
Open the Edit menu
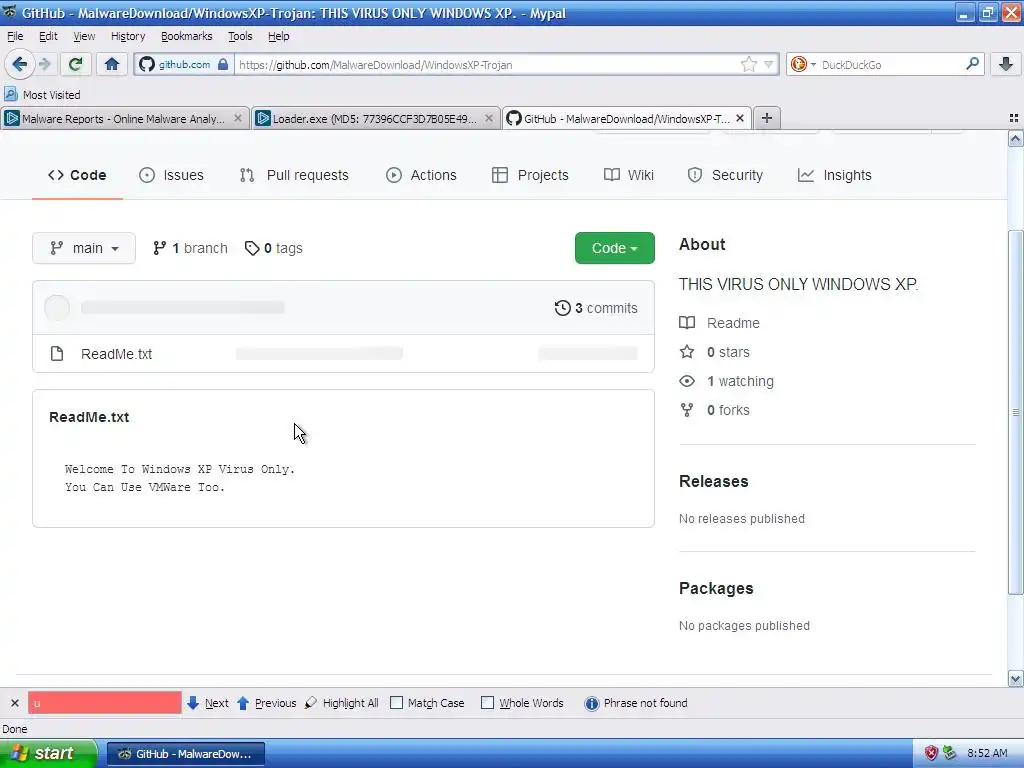(x=48, y=36)
